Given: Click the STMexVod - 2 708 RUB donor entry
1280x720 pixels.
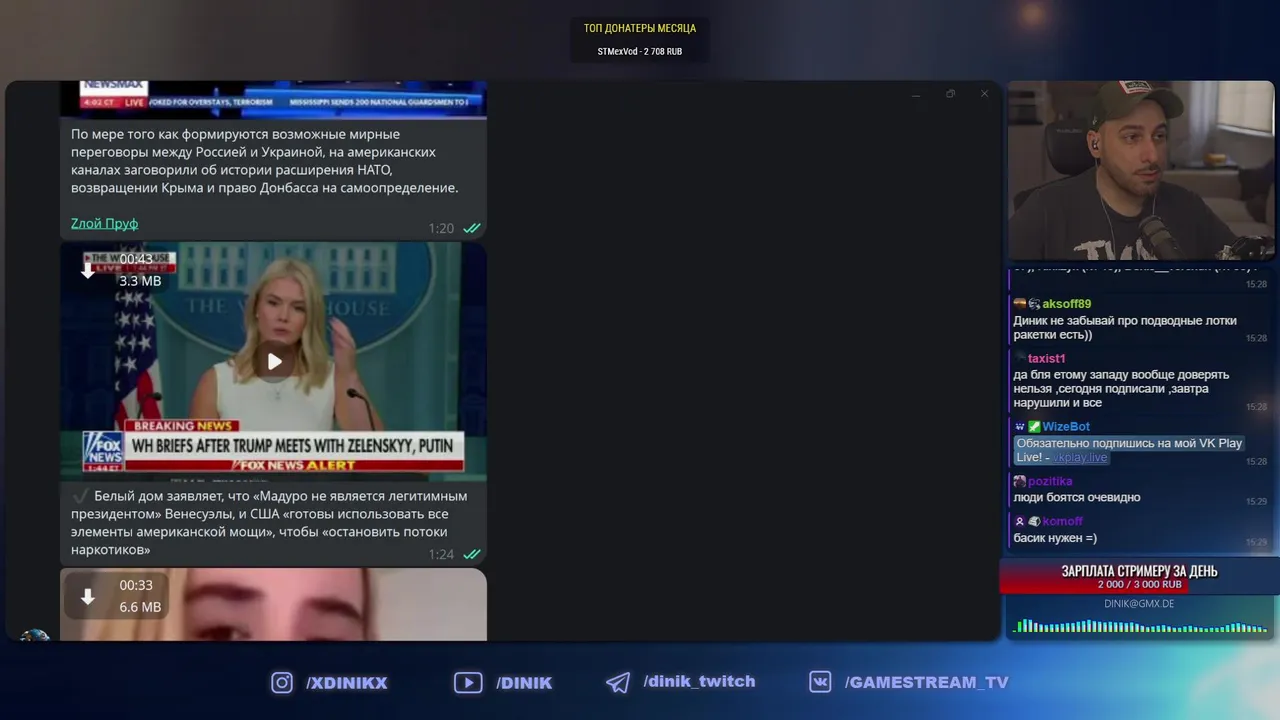Looking at the screenshot, I should (x=640, y=51).
